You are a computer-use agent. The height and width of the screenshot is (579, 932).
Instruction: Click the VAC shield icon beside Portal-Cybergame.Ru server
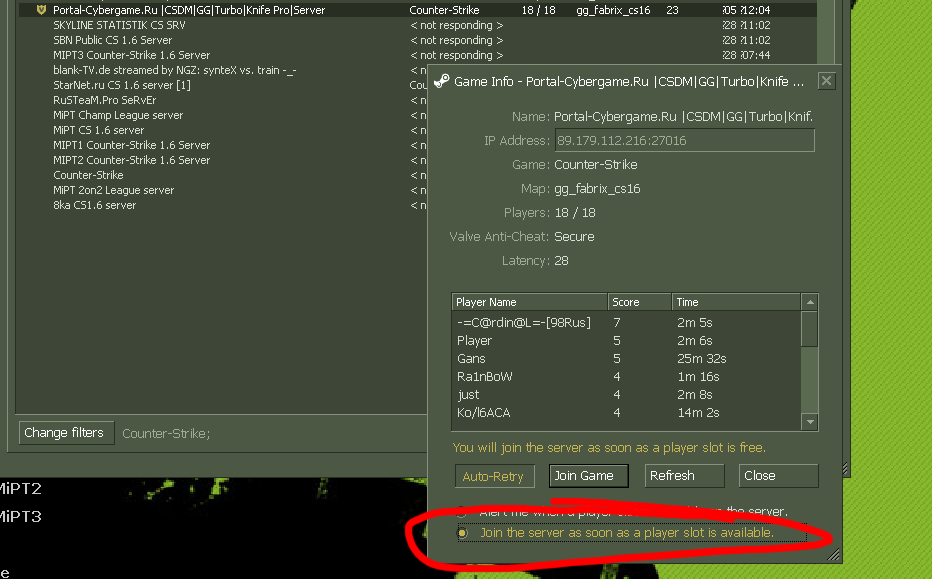coord(41,10)
